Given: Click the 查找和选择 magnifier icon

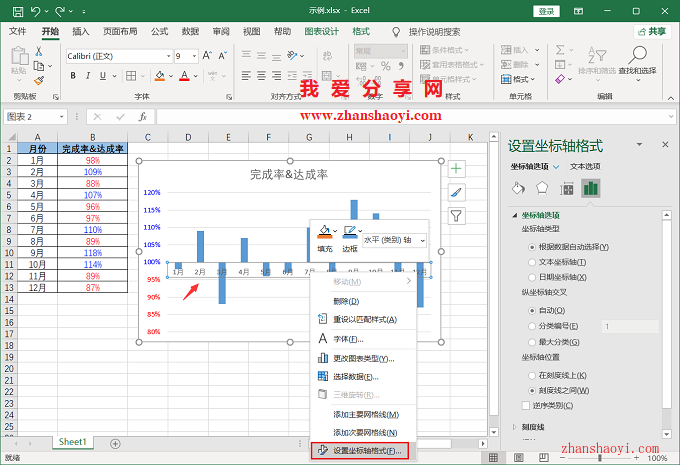Looking at the screenshot, I should pos(637,55).
